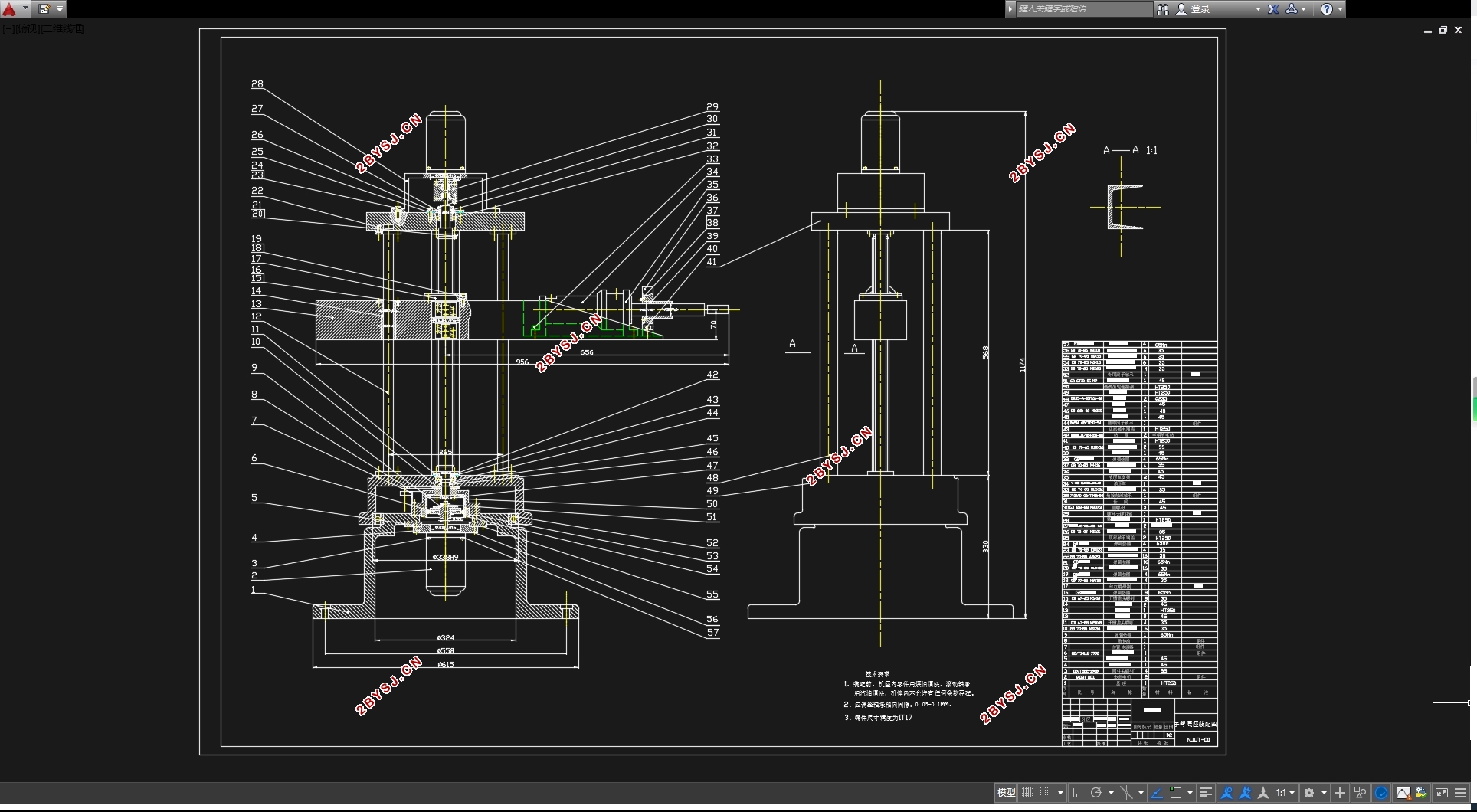
Task: Click the keyword search input field
Action: [x=1083, y=9]
